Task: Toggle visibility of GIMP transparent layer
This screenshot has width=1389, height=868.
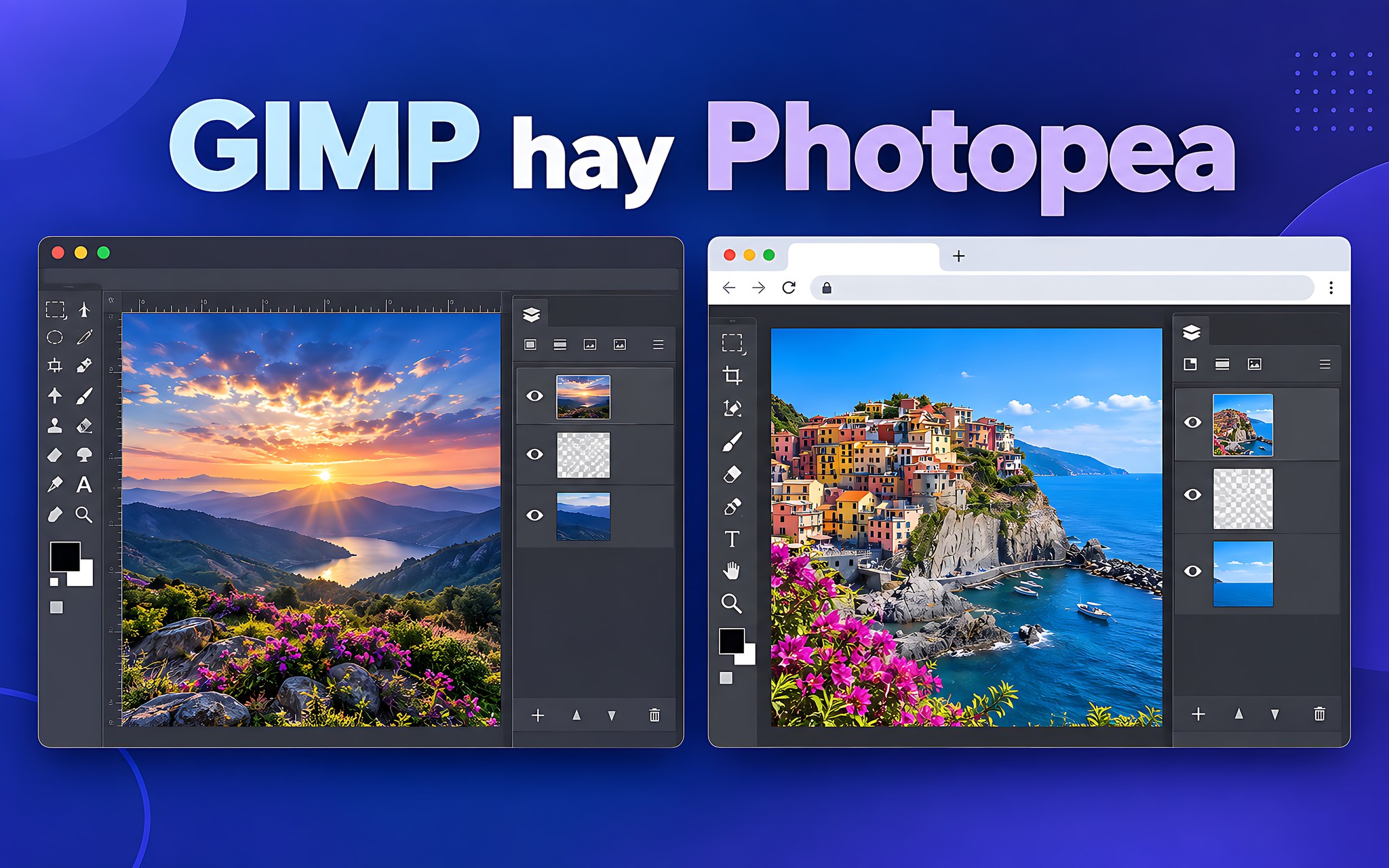Action: coord(534,454)
